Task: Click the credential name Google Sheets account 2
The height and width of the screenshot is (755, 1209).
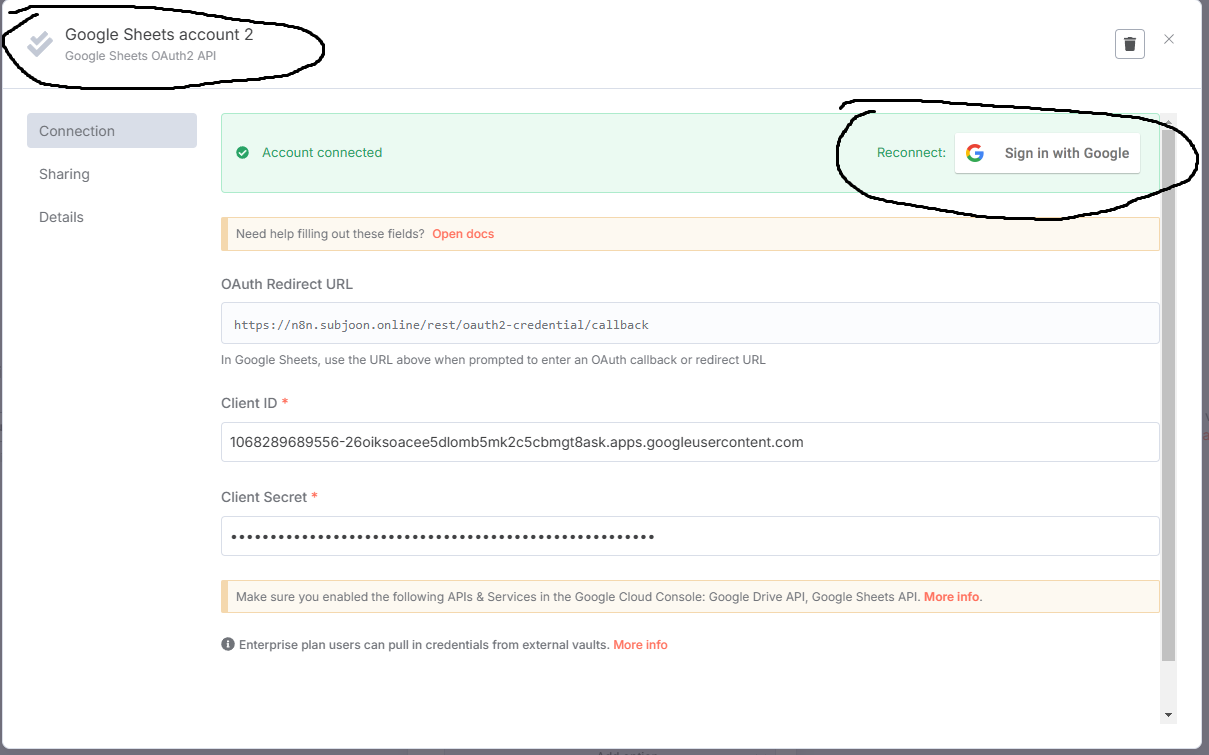Action: [x=159, y=35]
